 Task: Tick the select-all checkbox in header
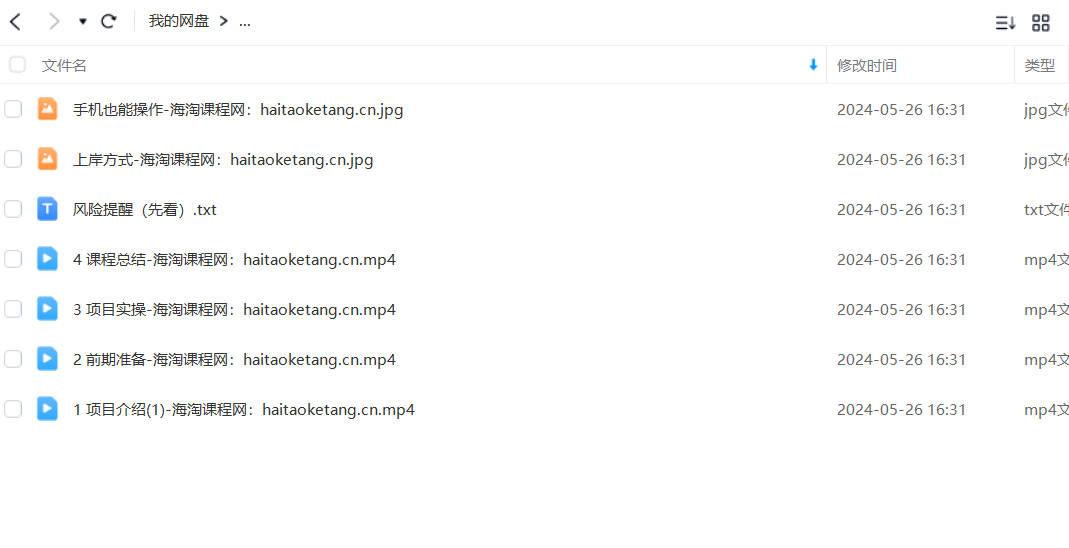coord(17,65)
